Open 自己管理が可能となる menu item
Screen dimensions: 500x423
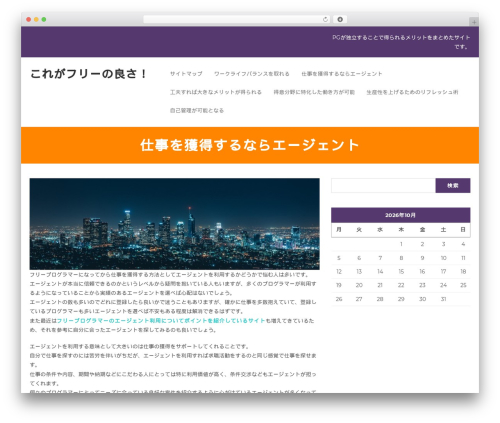[x=197, y=110]
